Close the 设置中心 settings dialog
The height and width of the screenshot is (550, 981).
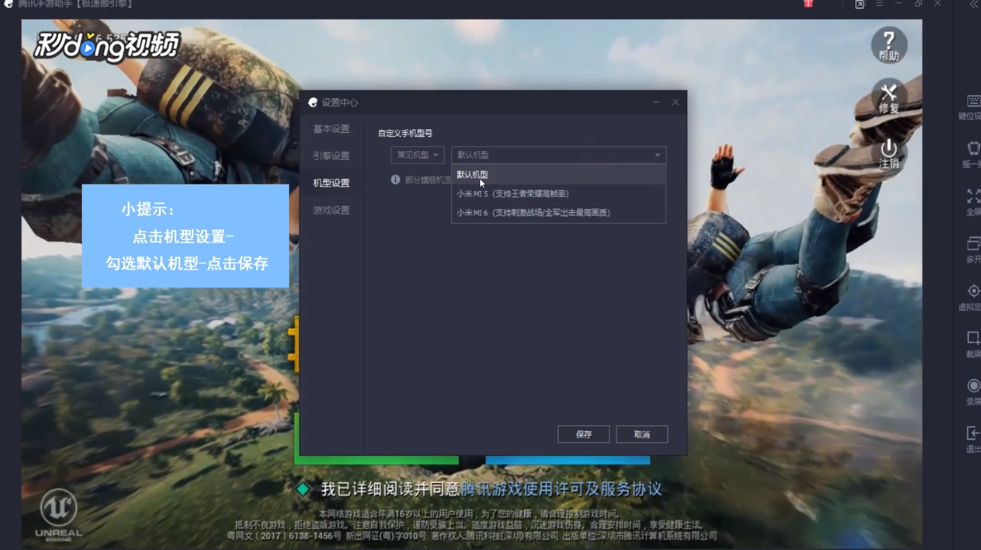[x=675, y=102]
